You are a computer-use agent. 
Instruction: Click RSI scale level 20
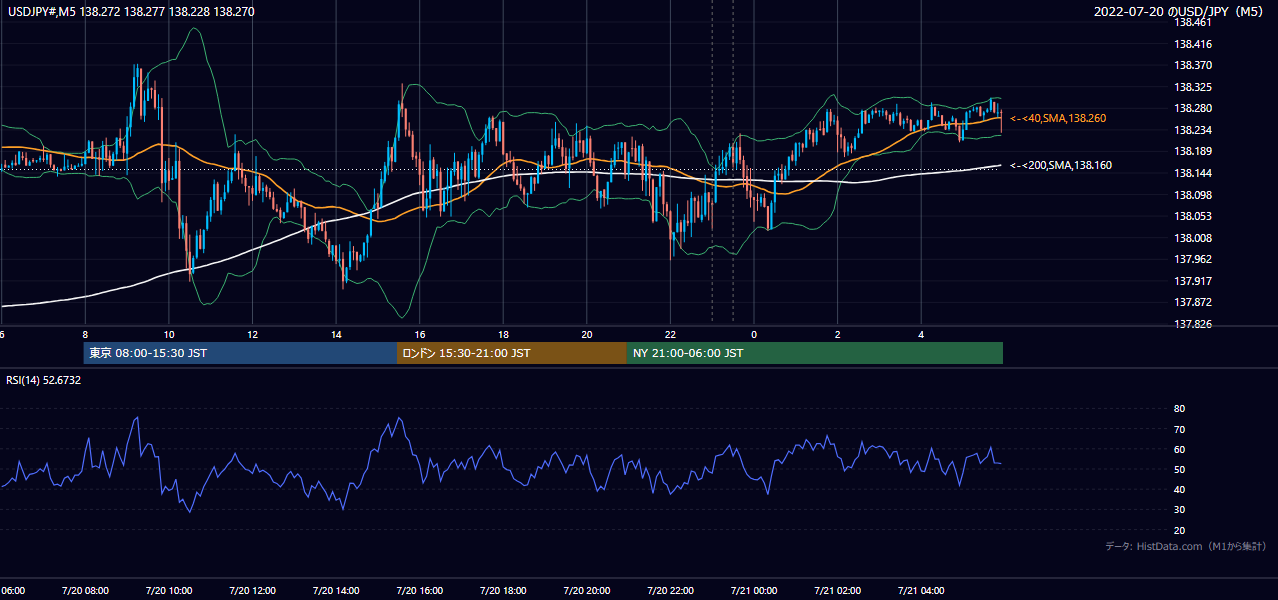click(1180, 530)
